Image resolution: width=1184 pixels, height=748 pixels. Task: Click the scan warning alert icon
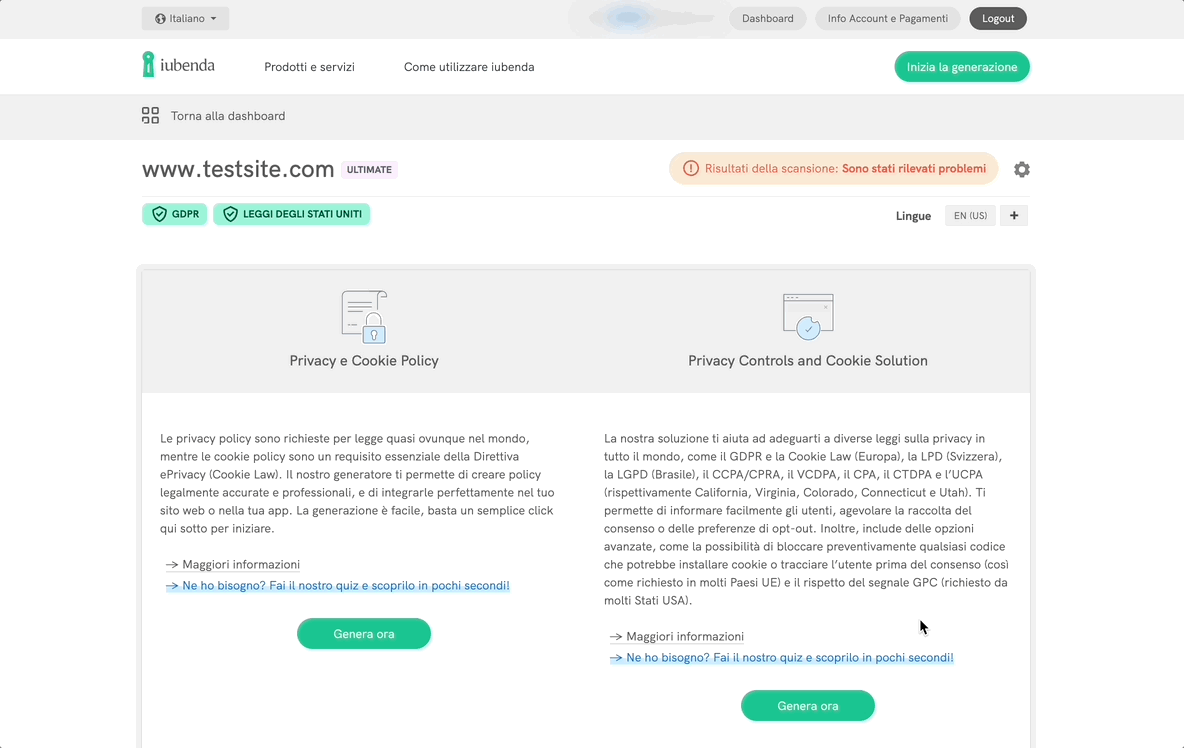691,169
